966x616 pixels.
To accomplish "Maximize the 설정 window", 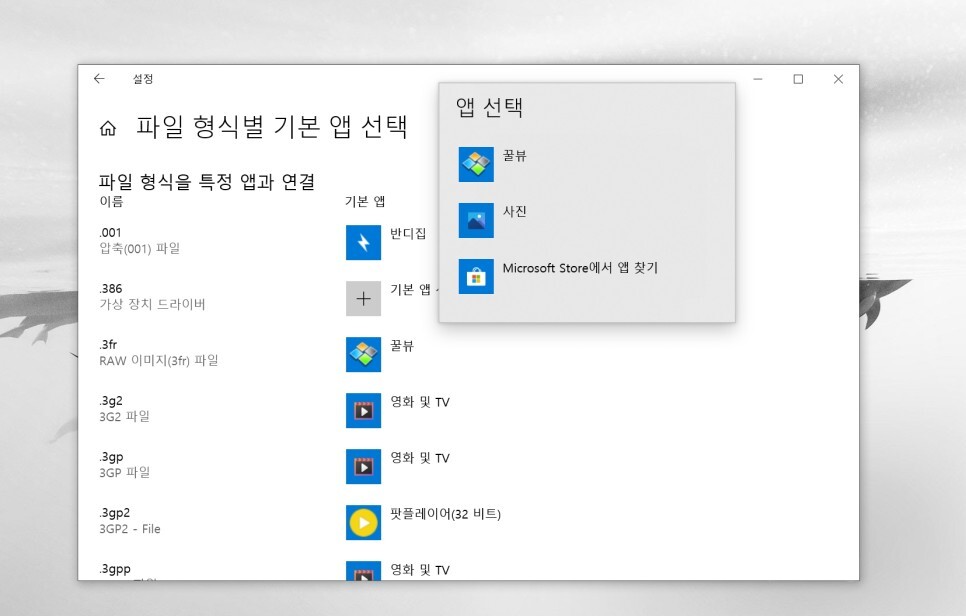I will pyautogui.click(x=798, y=79).
